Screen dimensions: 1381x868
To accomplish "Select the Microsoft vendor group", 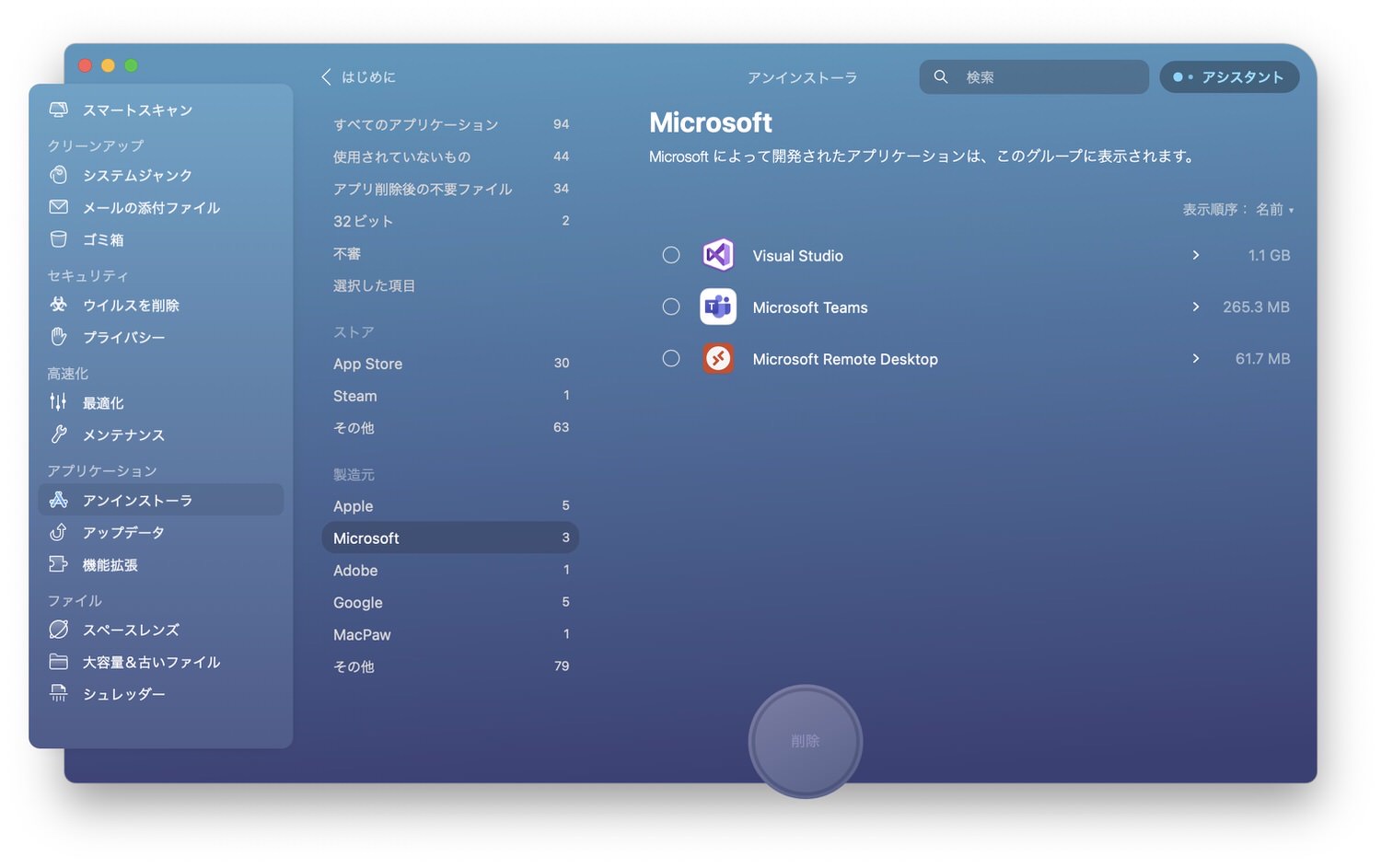I will pos(450,538).
